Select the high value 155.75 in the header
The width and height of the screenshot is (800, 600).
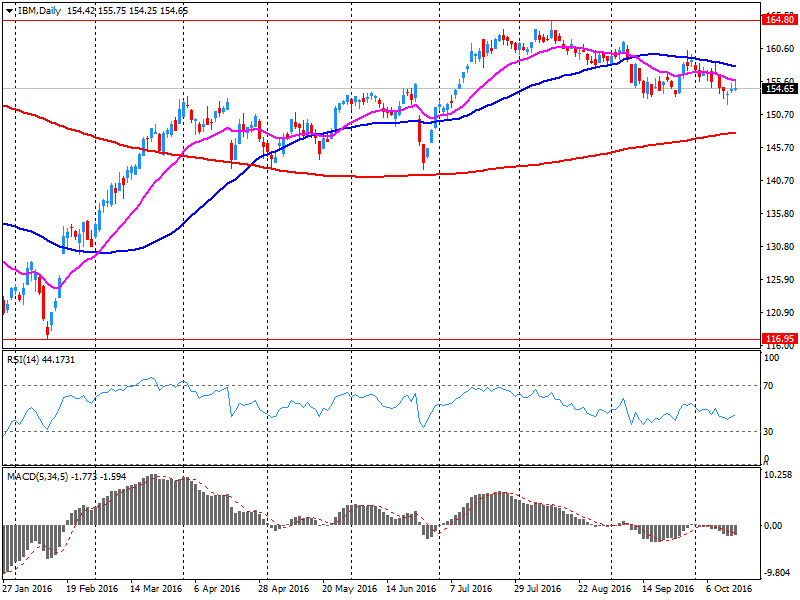pos(112,11)
